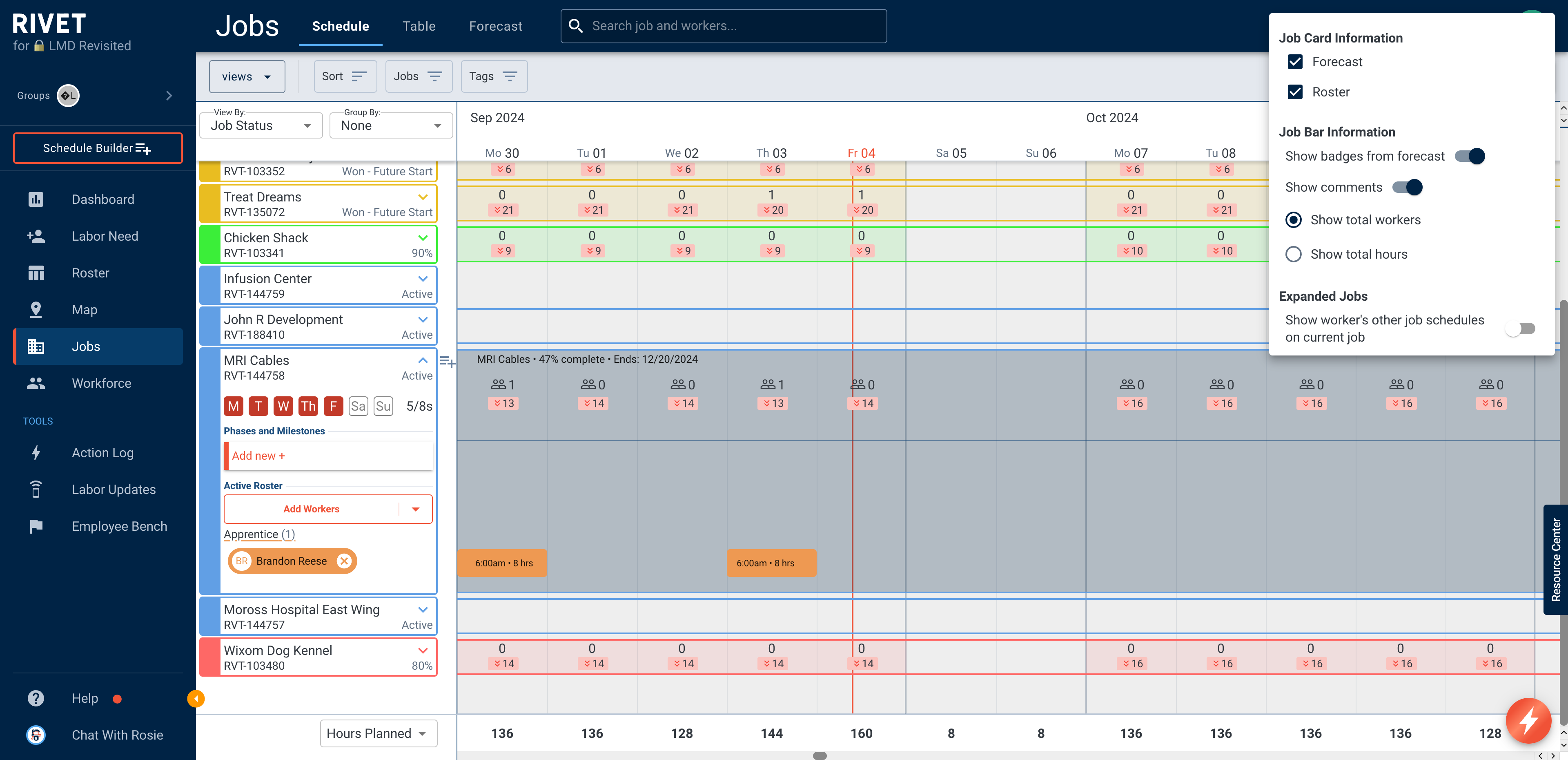Open Jobs in the sidebar

tap(98, 346)
